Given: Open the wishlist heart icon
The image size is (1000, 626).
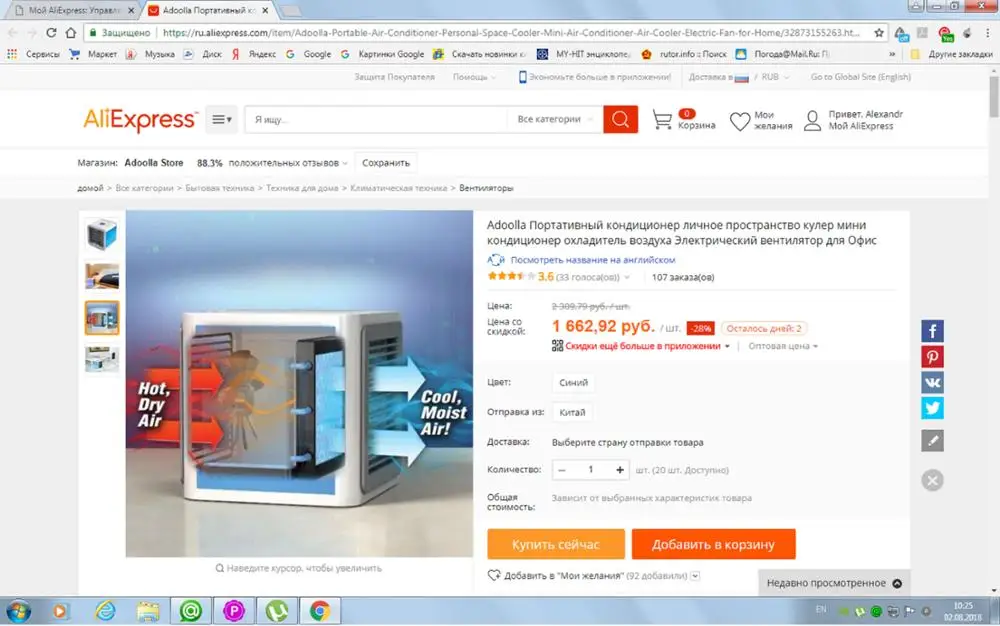Looking at the screenshot, I should pyautogui.click(x=739, y=120).
